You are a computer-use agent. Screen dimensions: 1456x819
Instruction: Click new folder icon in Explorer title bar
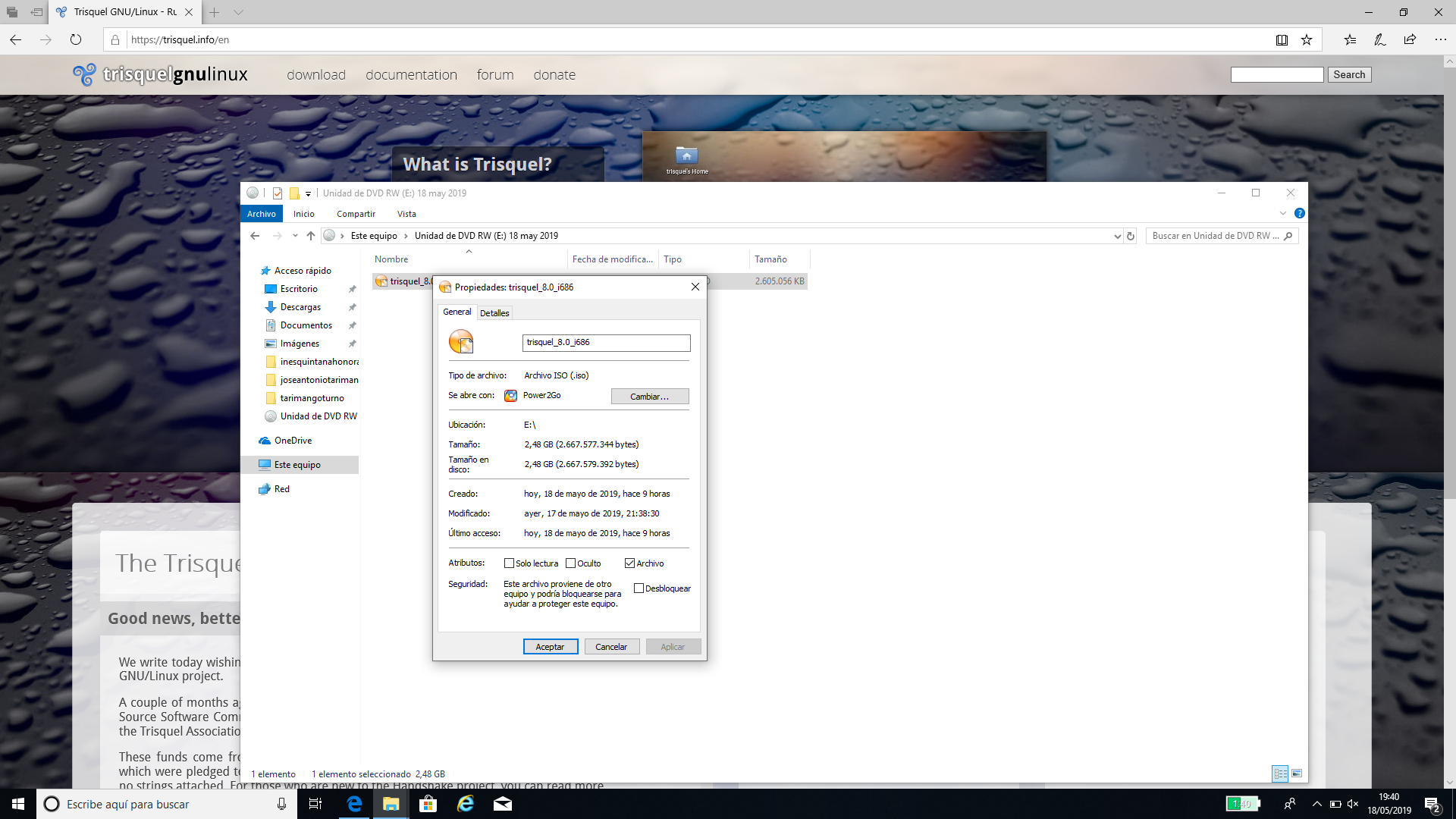click(x=294, y=193)
